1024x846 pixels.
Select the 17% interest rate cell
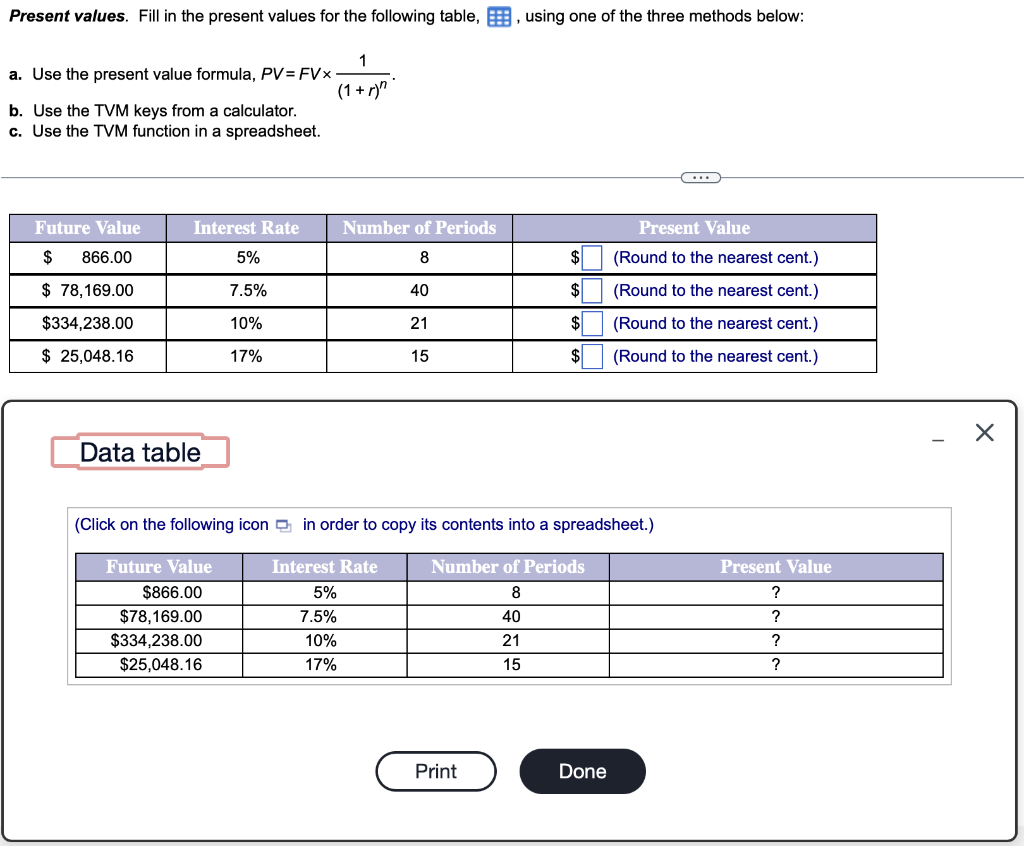[245, 356]
